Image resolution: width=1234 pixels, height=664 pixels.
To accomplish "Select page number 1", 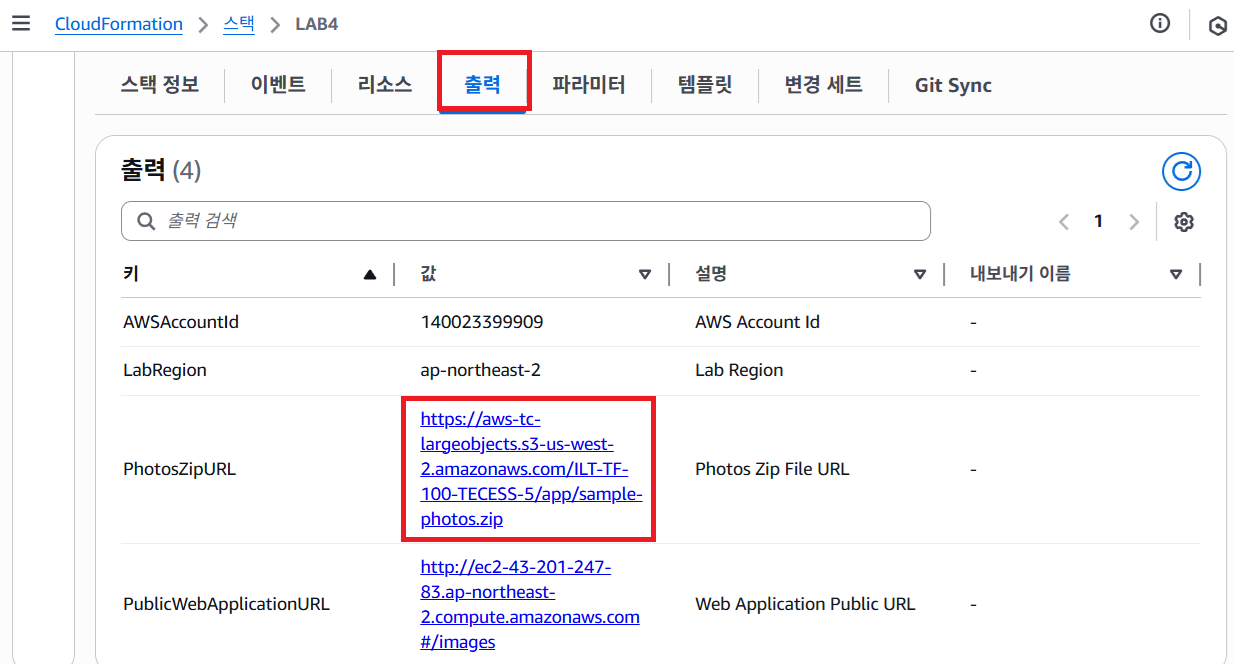I will 1098,222.
